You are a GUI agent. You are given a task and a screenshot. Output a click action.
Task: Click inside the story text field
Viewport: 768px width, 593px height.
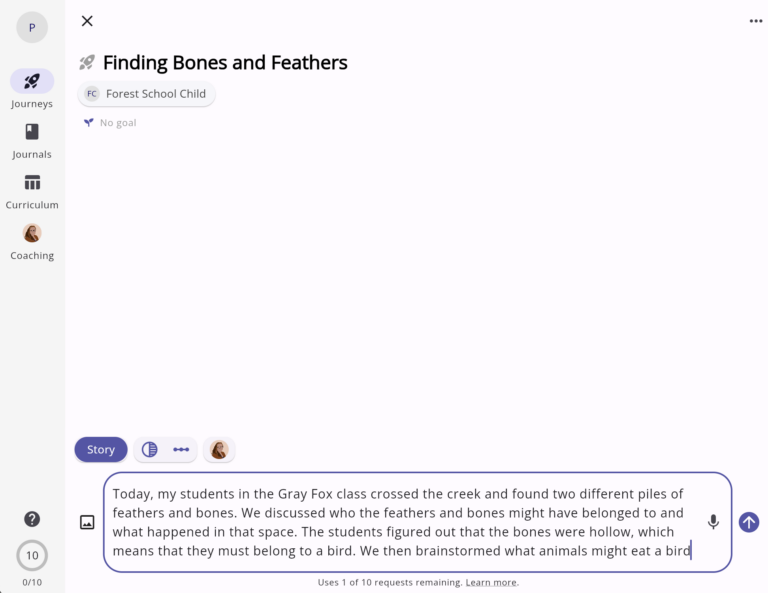tap(400, 522)
